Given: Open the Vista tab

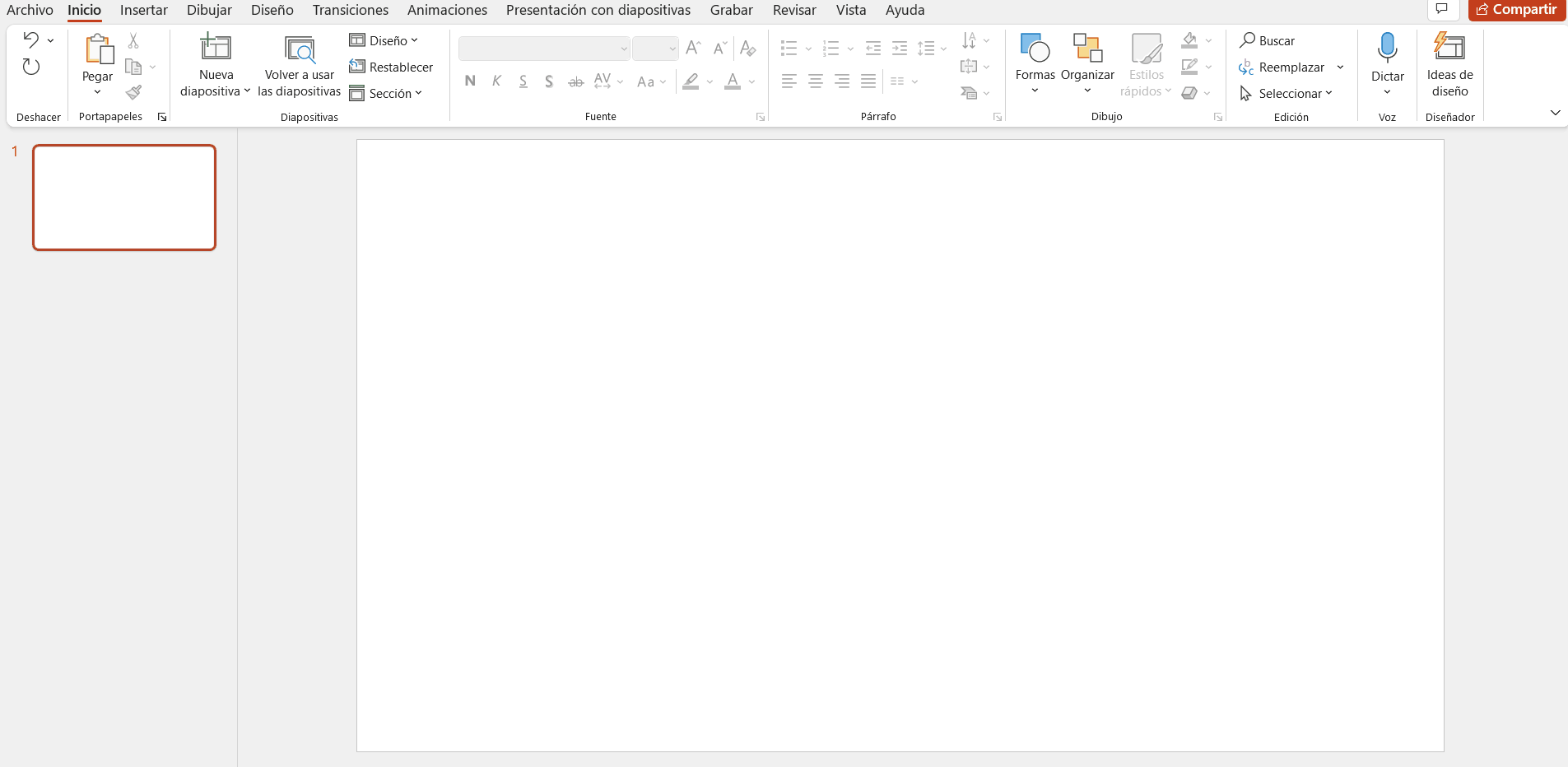Looking at the screenshot, I should (x=851, y=10).
